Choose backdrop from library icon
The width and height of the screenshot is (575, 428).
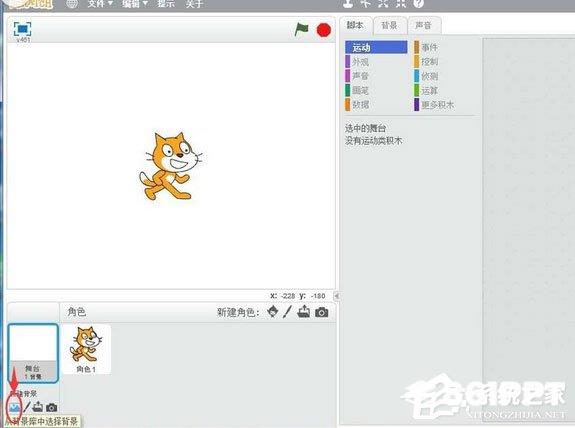15,407
